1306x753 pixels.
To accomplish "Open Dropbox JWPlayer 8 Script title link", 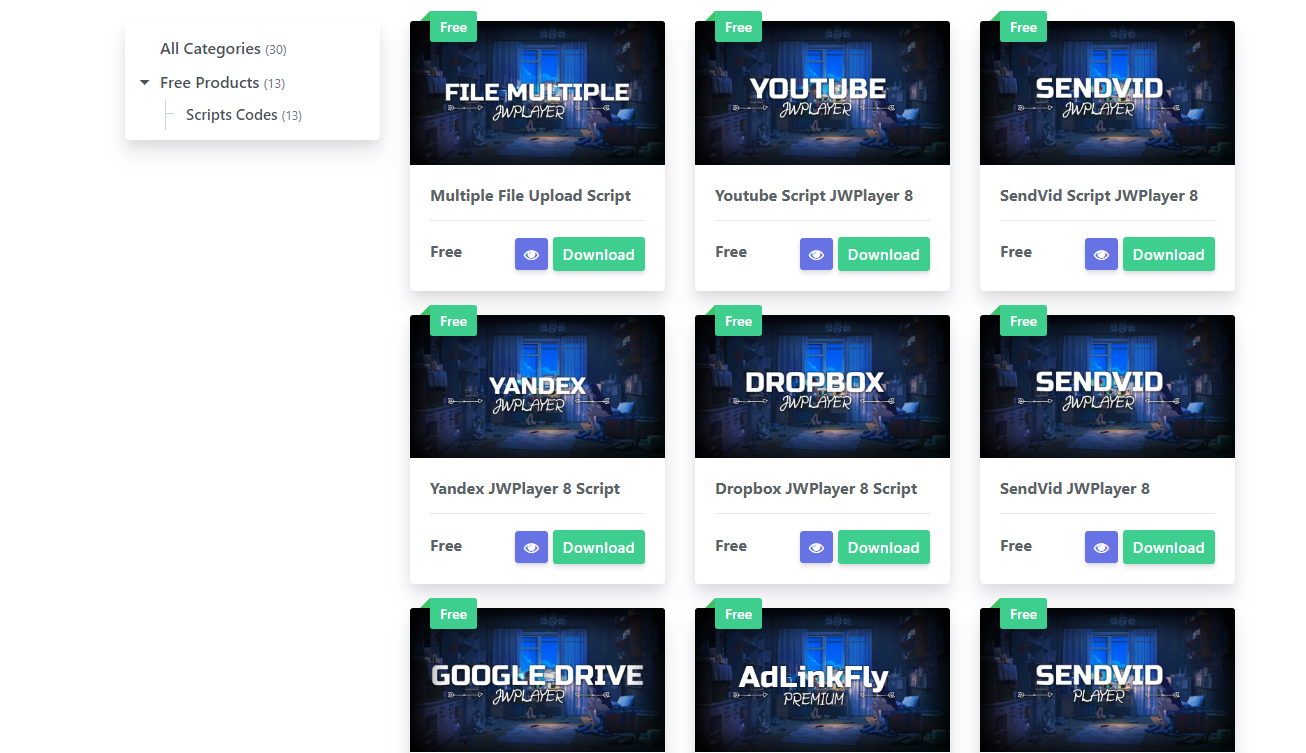I will pos(816,489).
